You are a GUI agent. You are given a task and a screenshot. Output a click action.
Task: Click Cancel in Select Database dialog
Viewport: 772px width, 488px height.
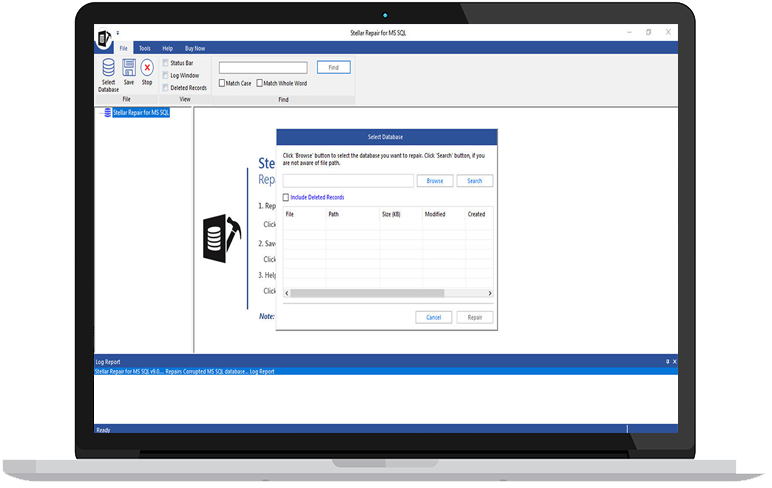(433, 318)
